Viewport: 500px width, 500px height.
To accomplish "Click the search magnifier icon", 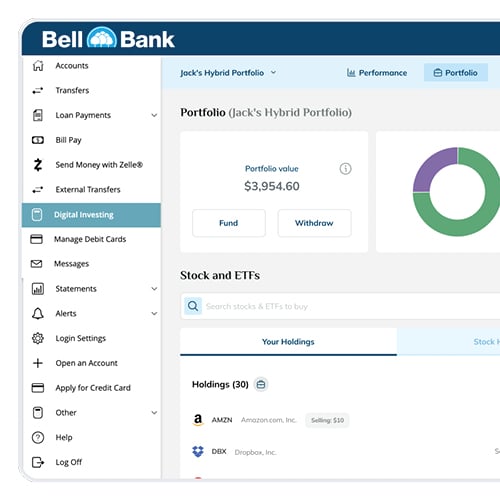I will 193,306.
